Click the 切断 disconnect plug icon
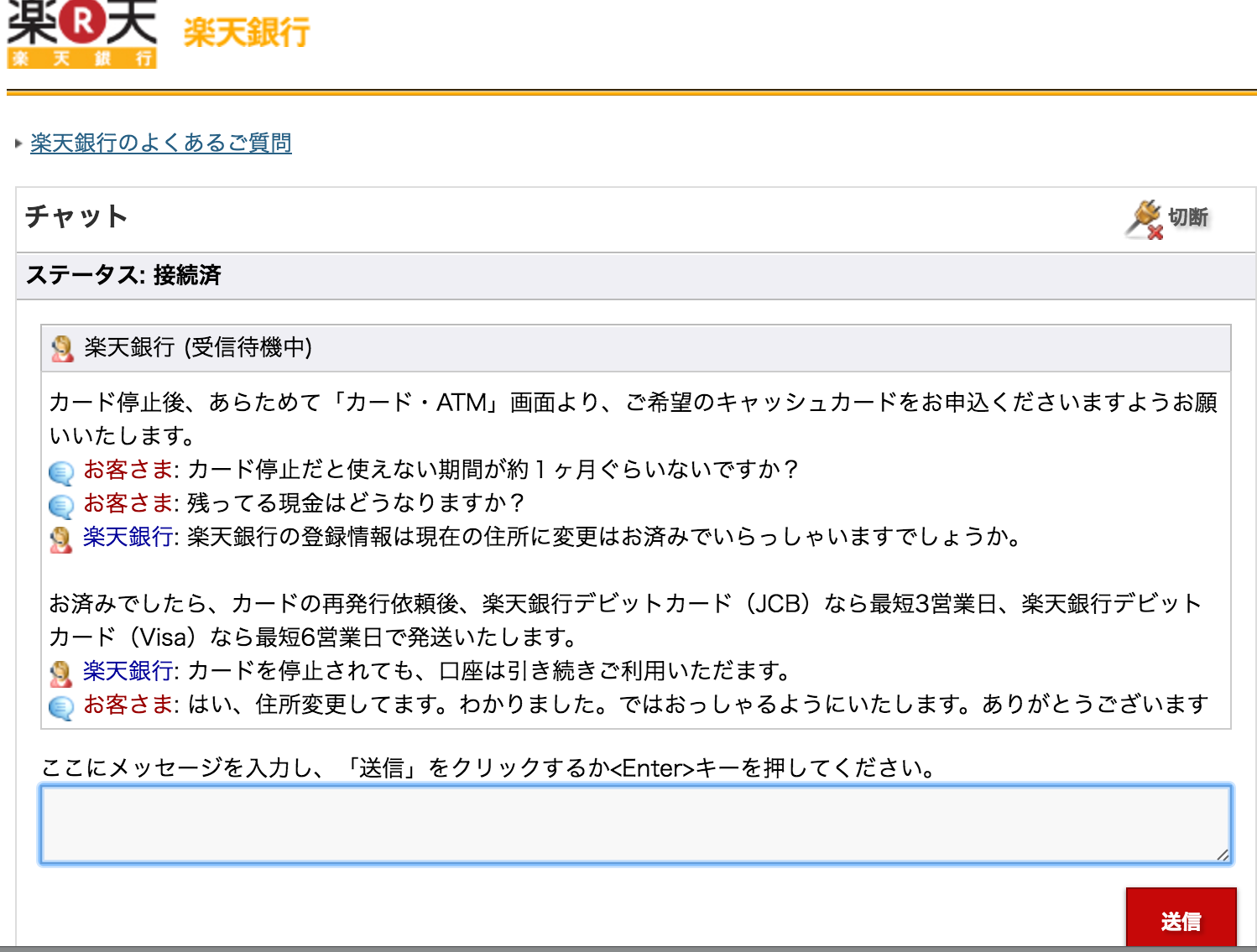The height and width of the screenshot is (952, 1257). 1145,216
